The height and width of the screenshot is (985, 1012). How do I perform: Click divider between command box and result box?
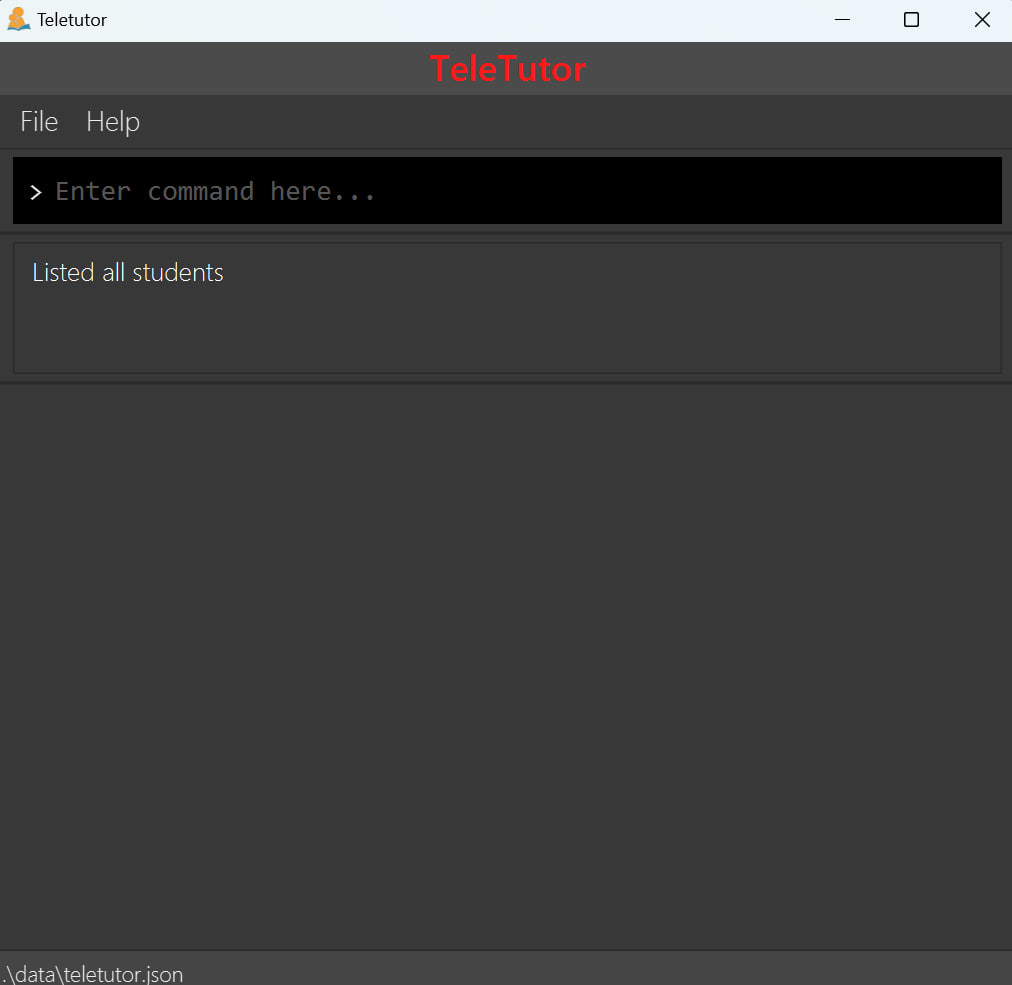coord(506,233)
